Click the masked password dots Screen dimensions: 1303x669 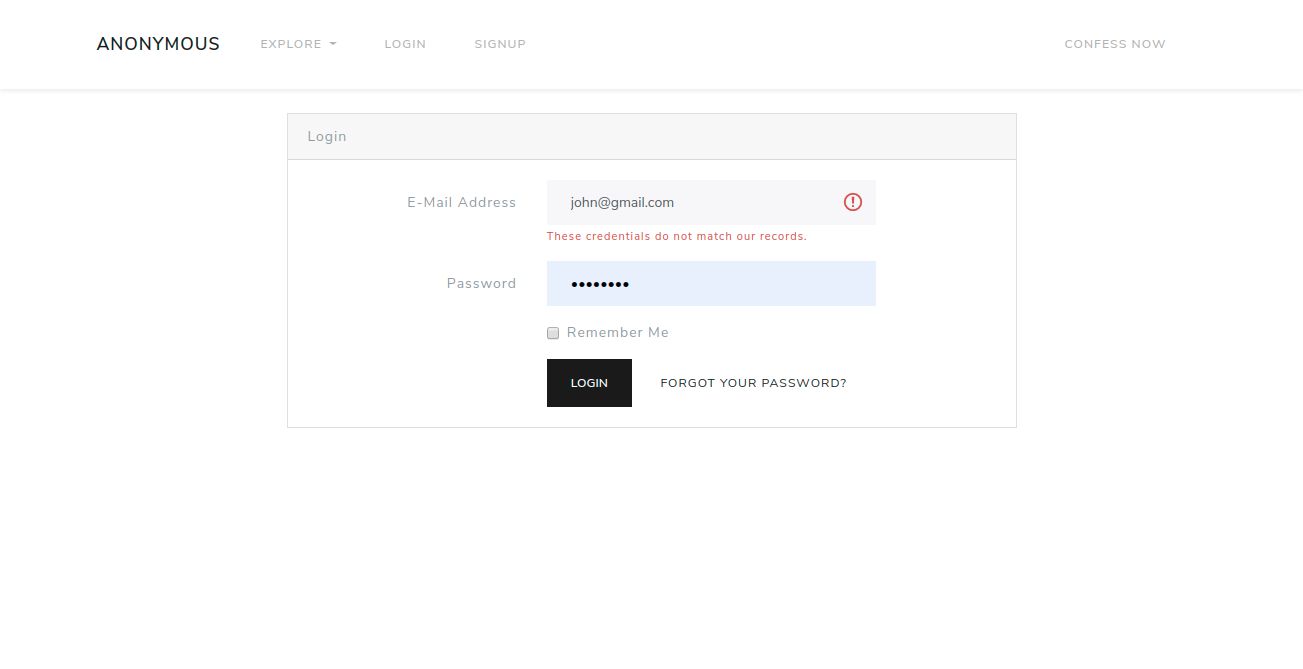coord(600,285)
